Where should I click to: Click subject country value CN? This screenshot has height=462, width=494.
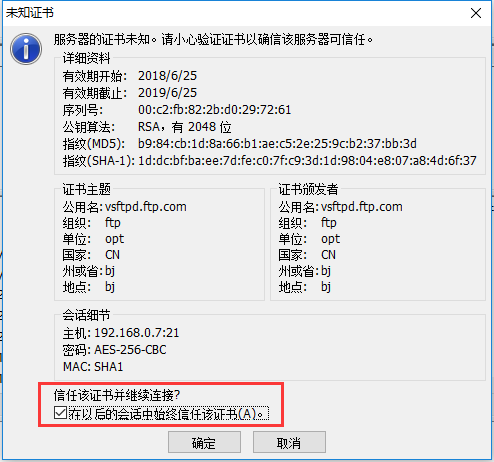(x=112, y=255)
